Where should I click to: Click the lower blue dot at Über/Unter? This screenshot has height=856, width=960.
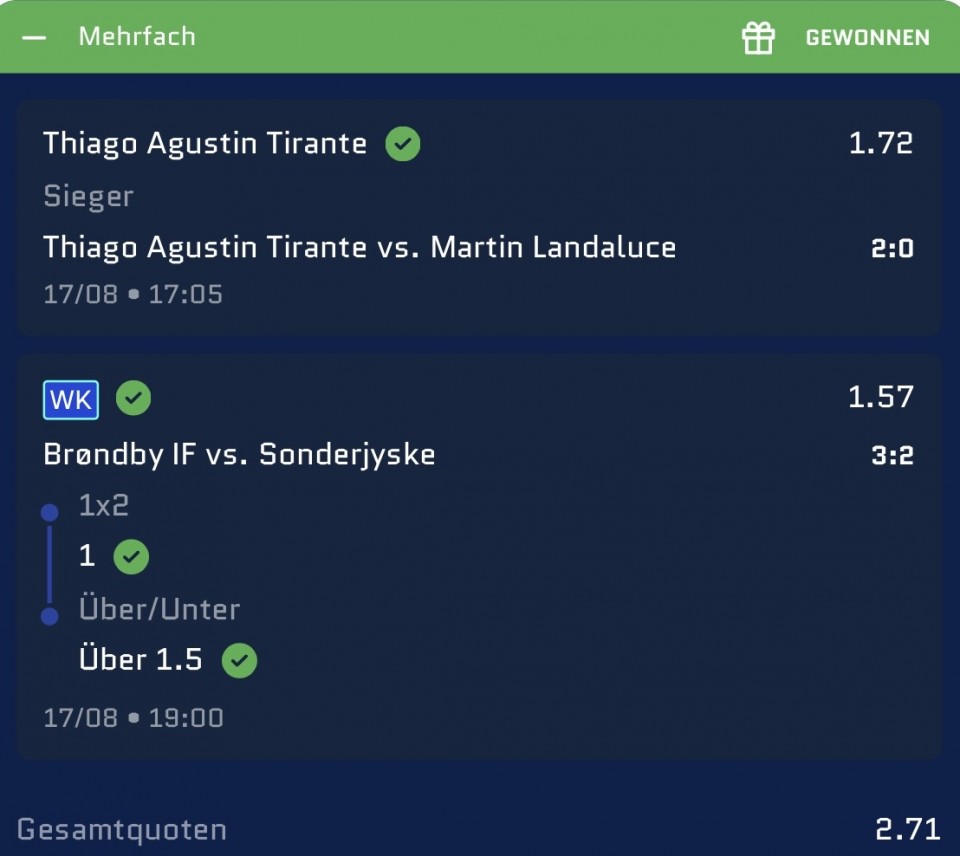[50, 616]
